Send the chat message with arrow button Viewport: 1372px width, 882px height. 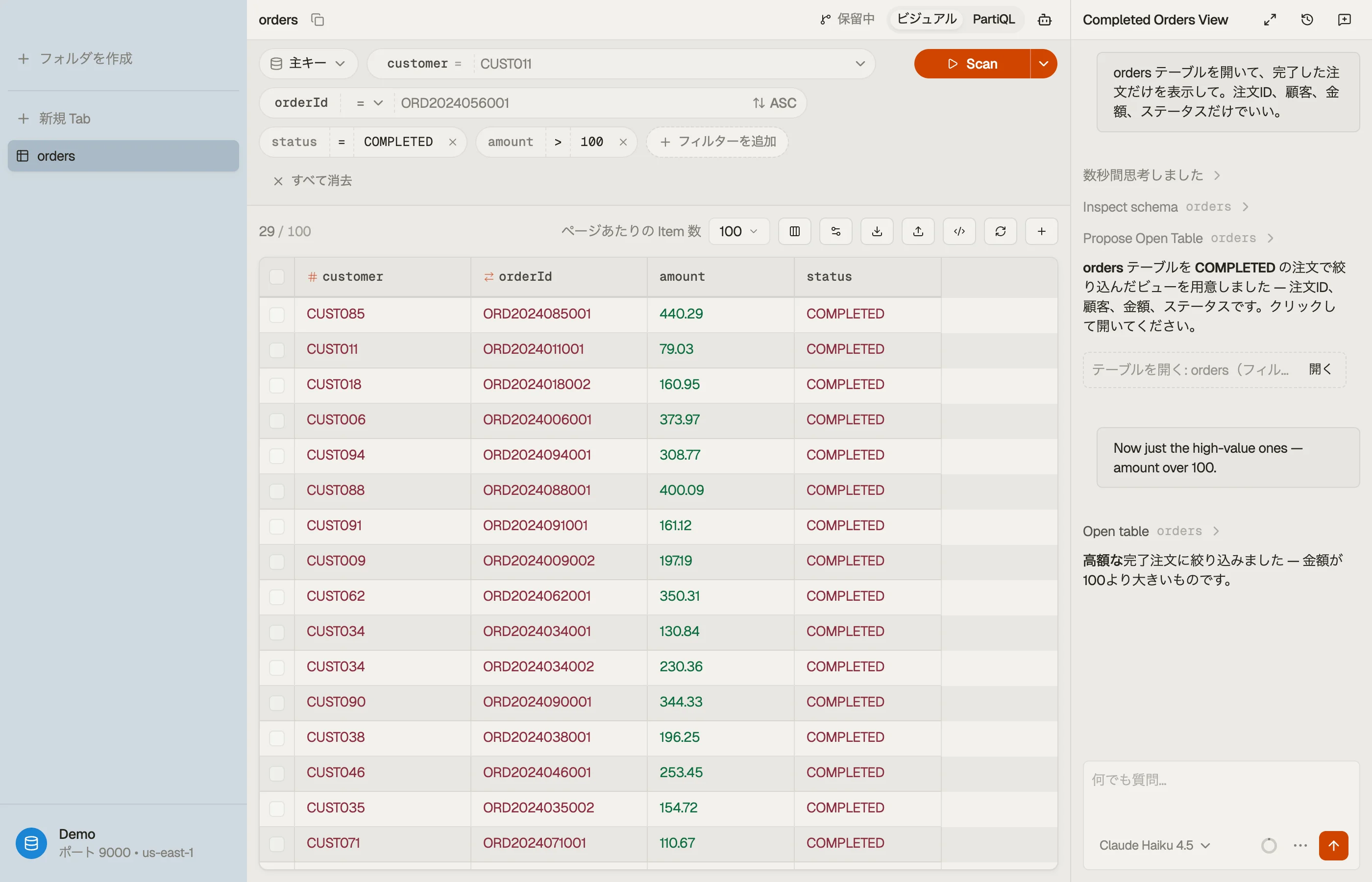coord(1333,845)
